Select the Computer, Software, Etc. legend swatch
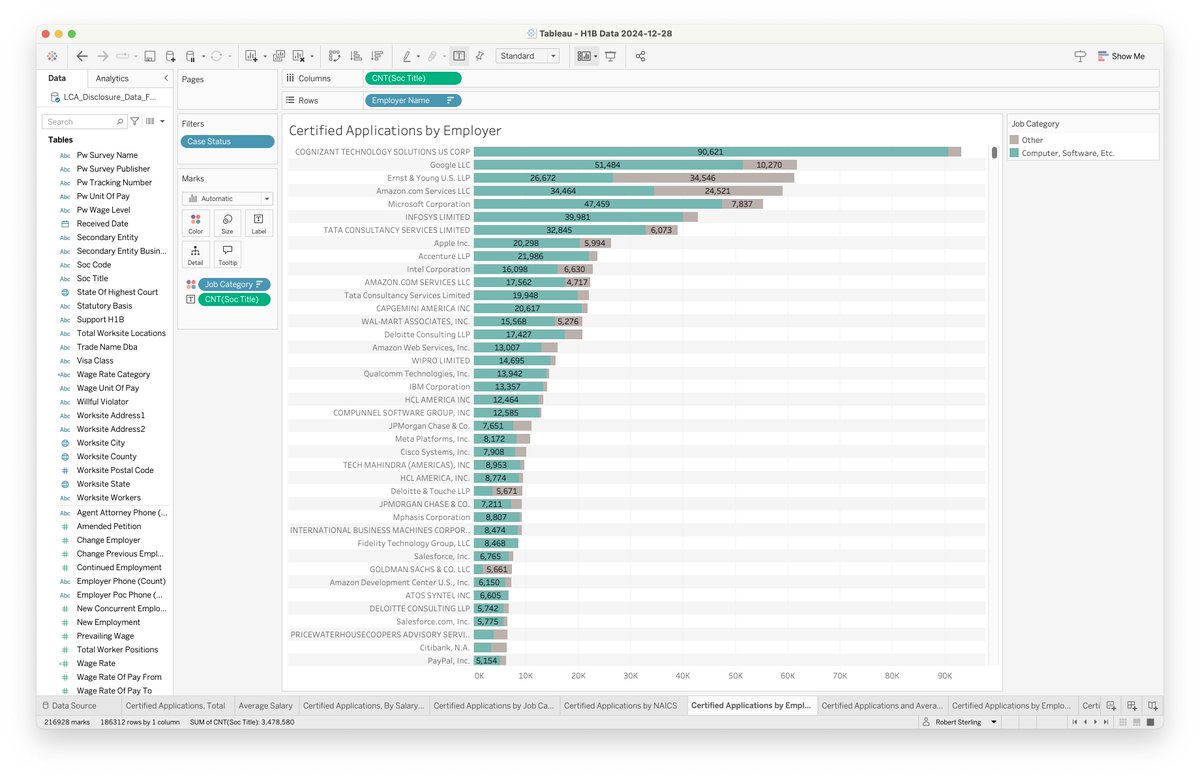Image resolution: width=1200 pixels, height=777 pixels. [x=1014, y=153]
